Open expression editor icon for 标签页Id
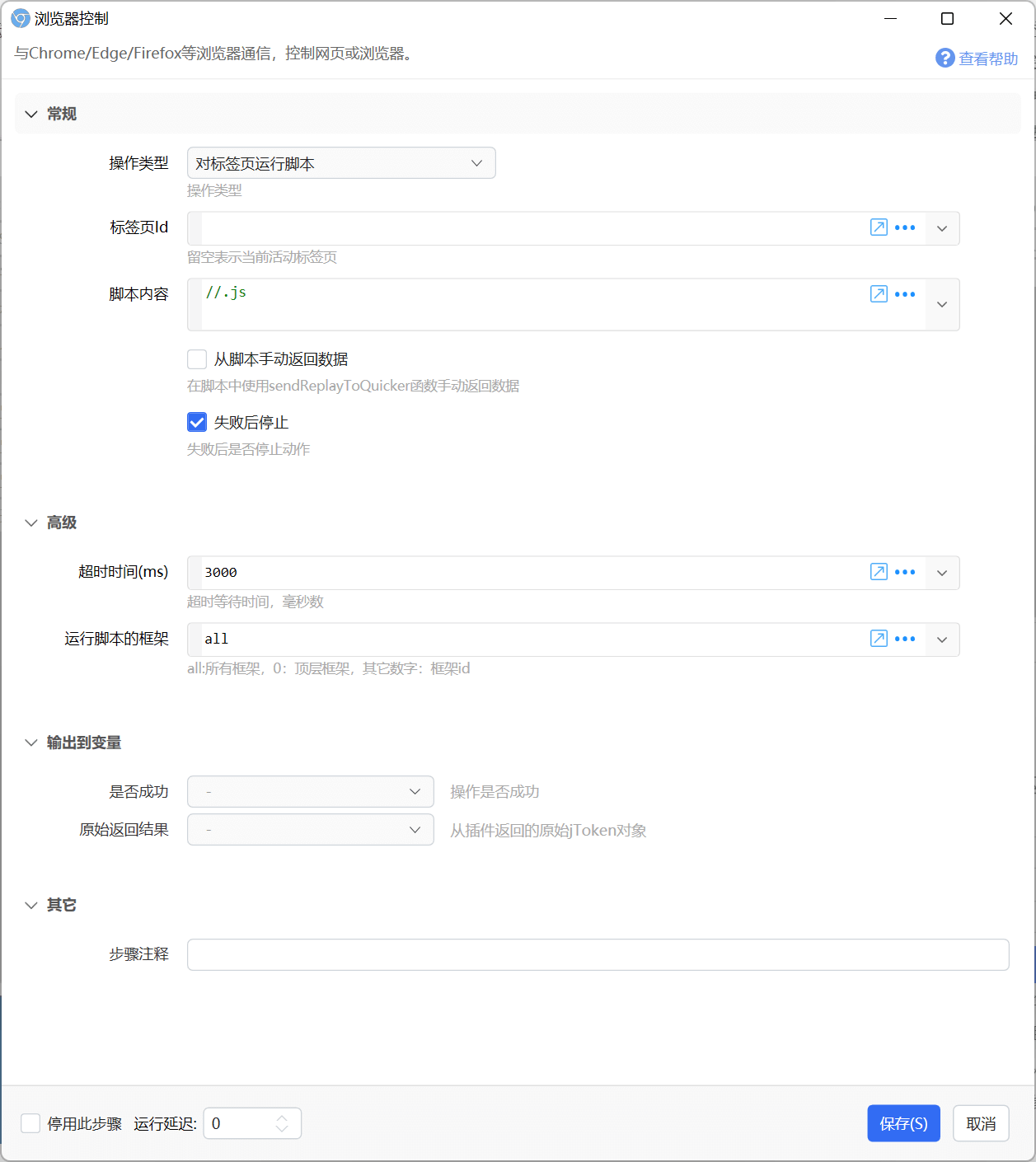Screen dimensions: 1036x1162 click(879, 227)
